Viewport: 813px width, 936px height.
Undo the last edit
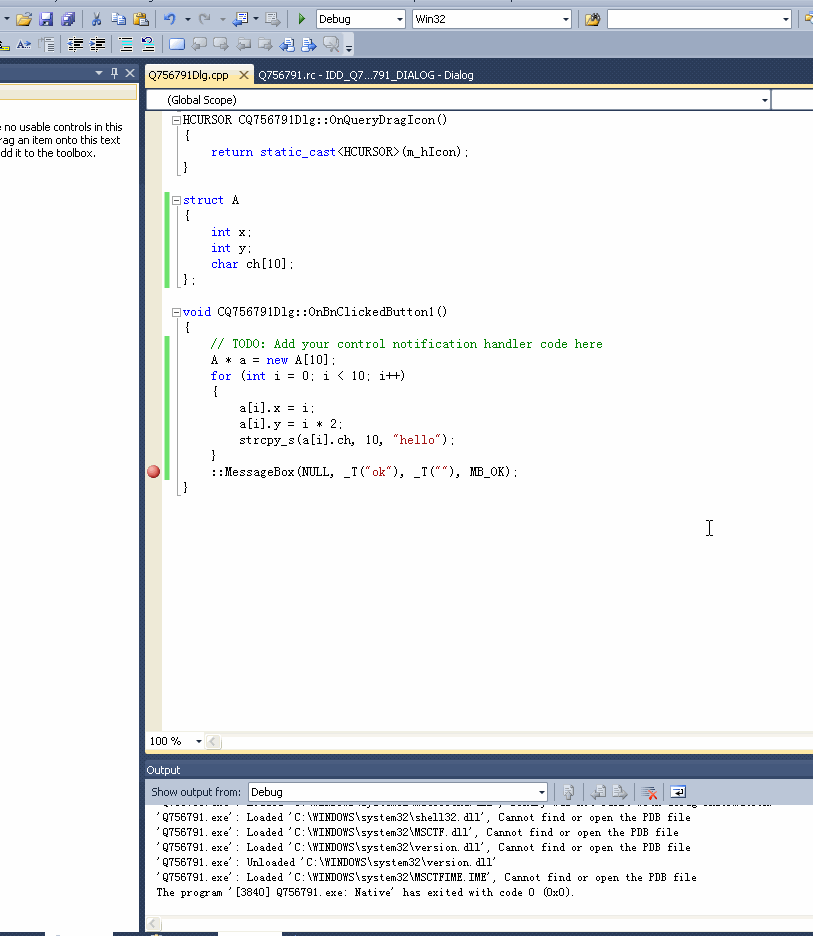(x=170, y=19)
